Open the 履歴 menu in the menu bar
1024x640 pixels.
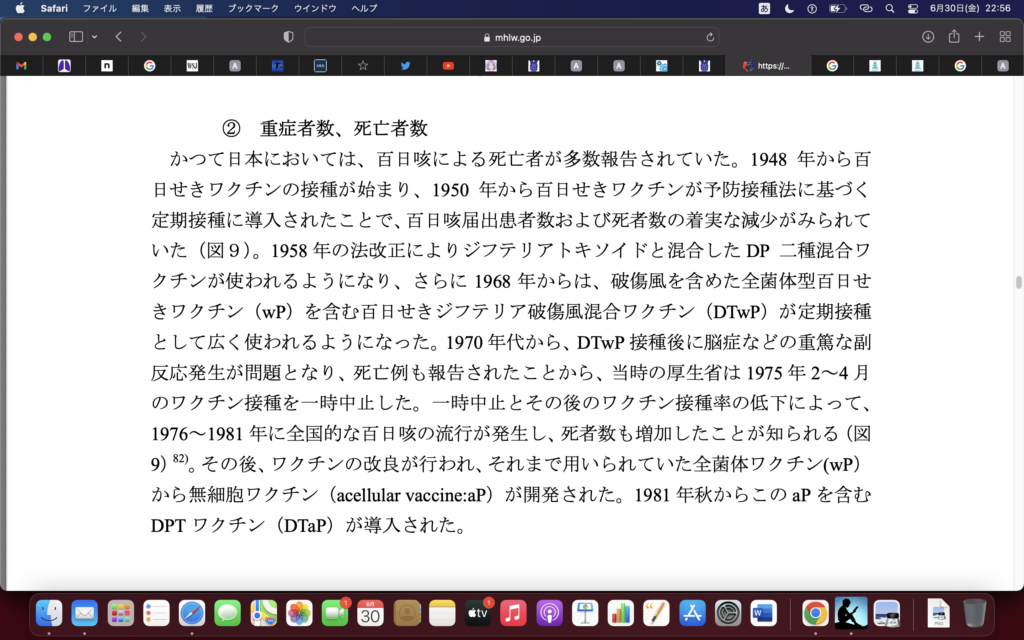pos(203,9)
